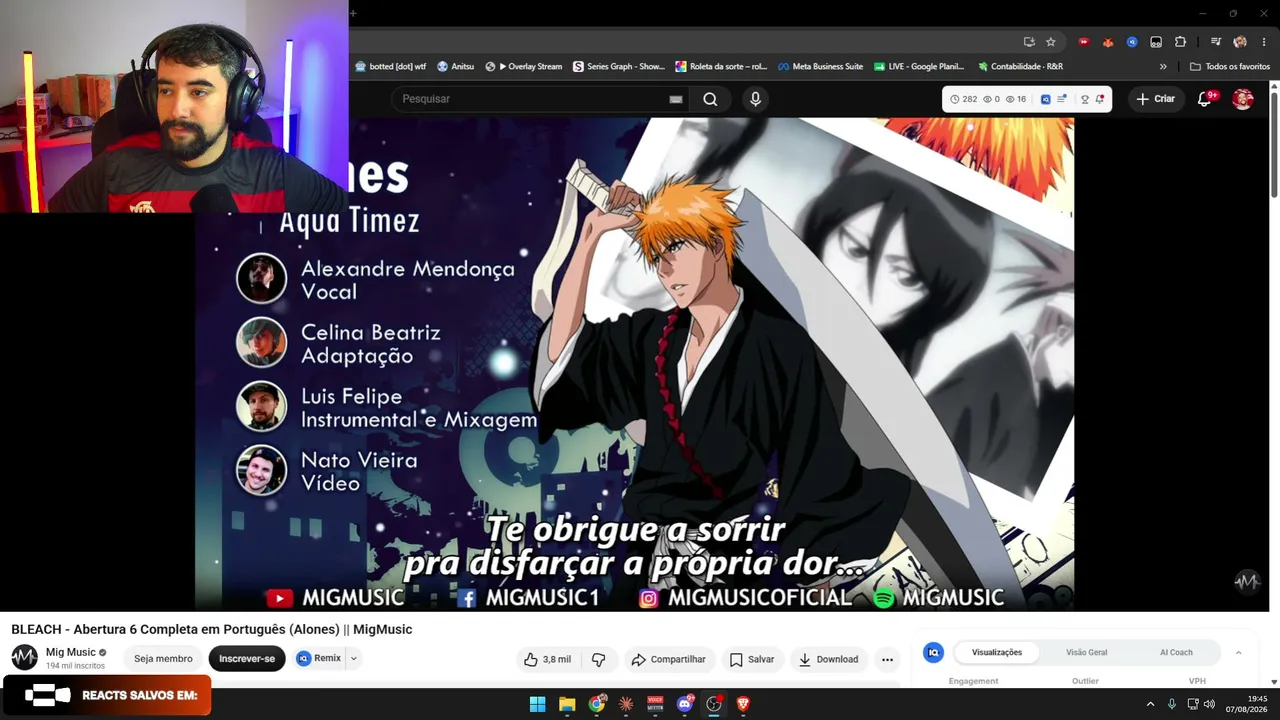Click the microphone icon in system tray
The width and height of the screenshot is (1280, 720).
(x=1172, y=704)
